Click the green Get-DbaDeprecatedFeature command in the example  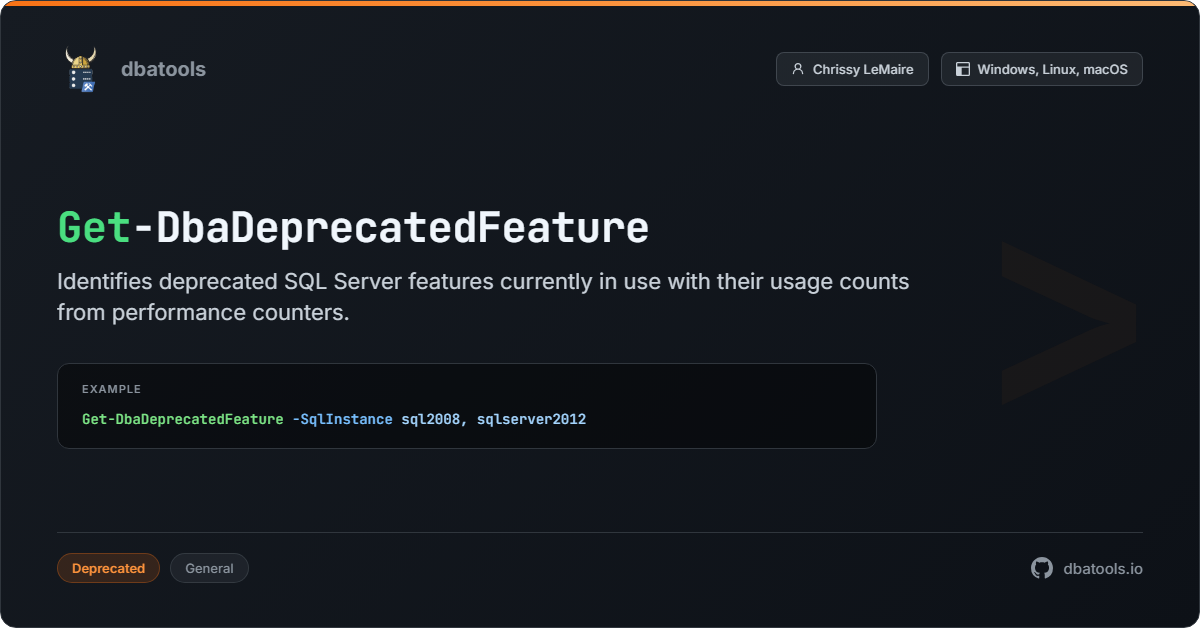tap(183, 419)
